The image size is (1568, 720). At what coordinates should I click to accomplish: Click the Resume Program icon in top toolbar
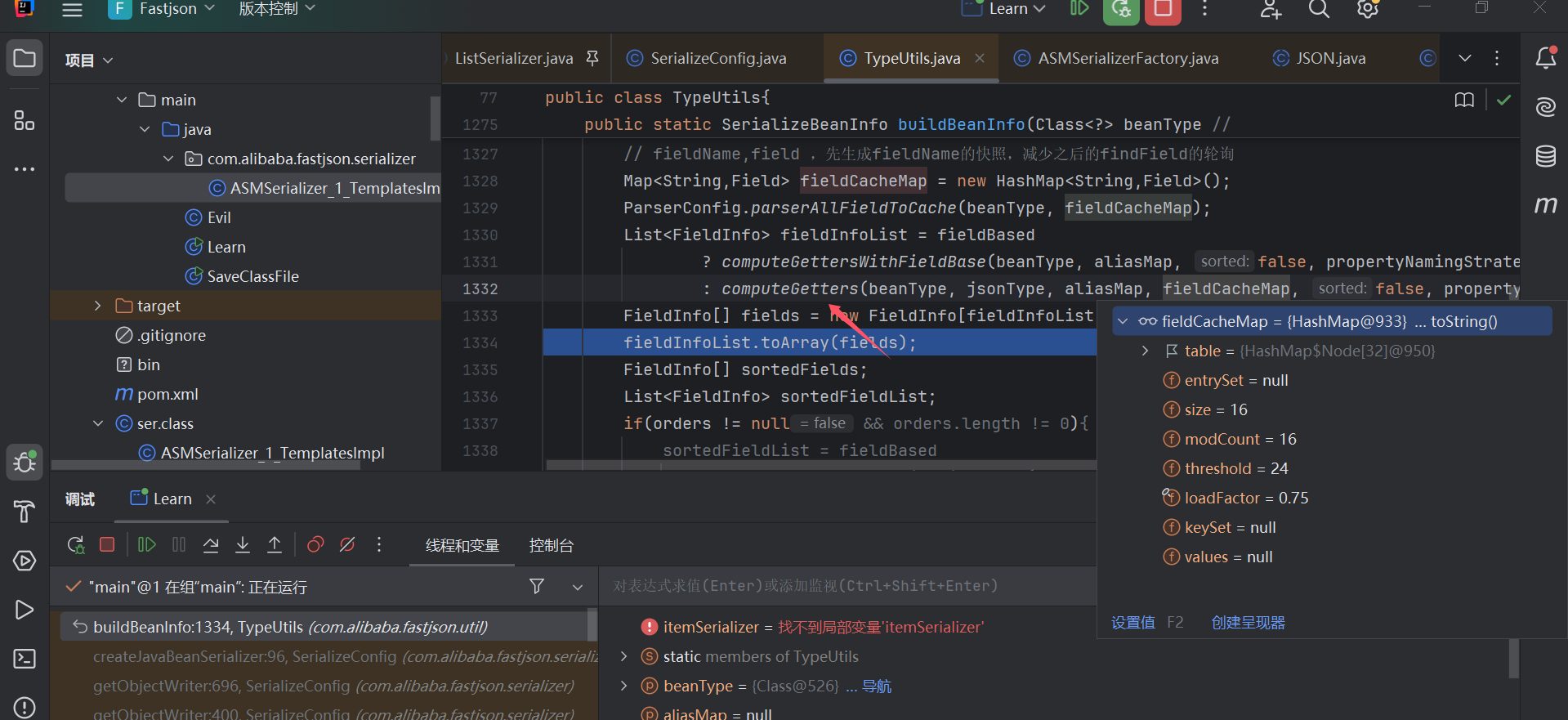click(1079, 9)
